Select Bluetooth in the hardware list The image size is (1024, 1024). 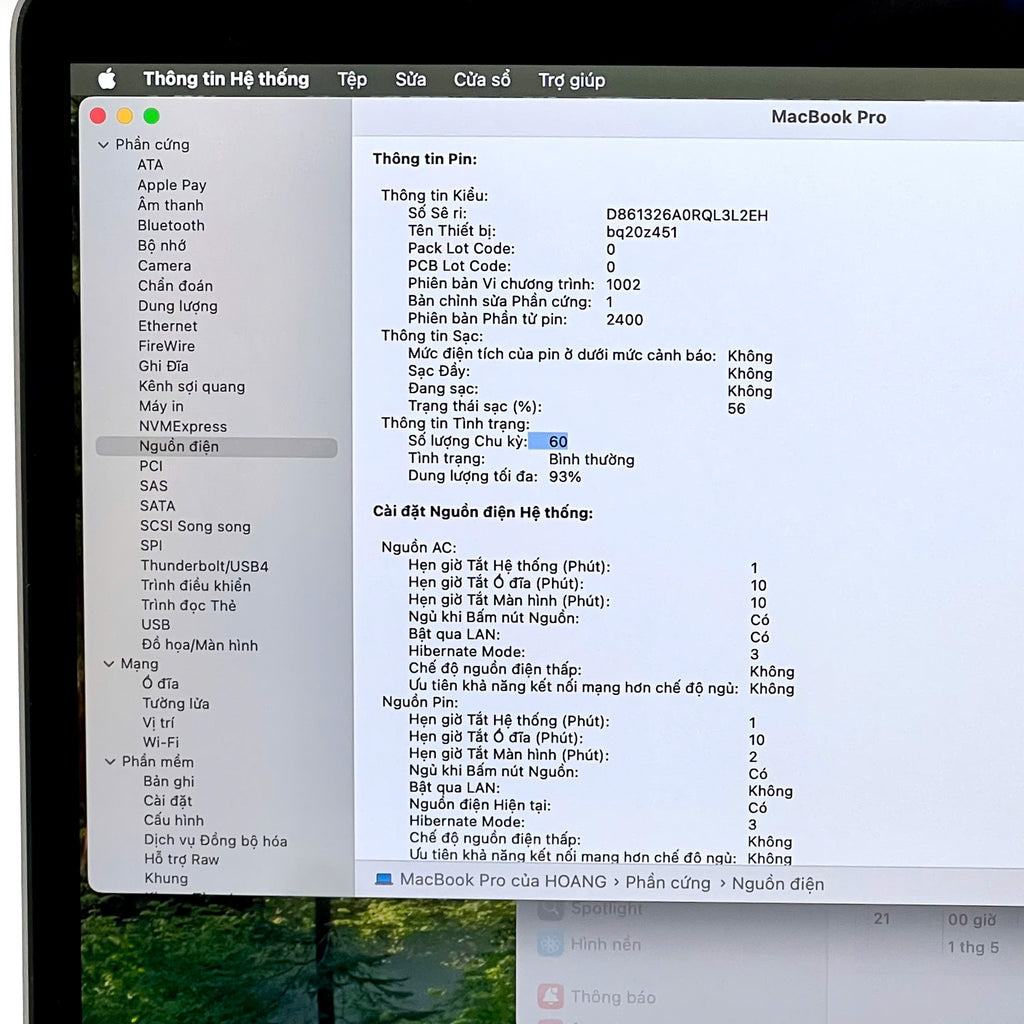171,225
